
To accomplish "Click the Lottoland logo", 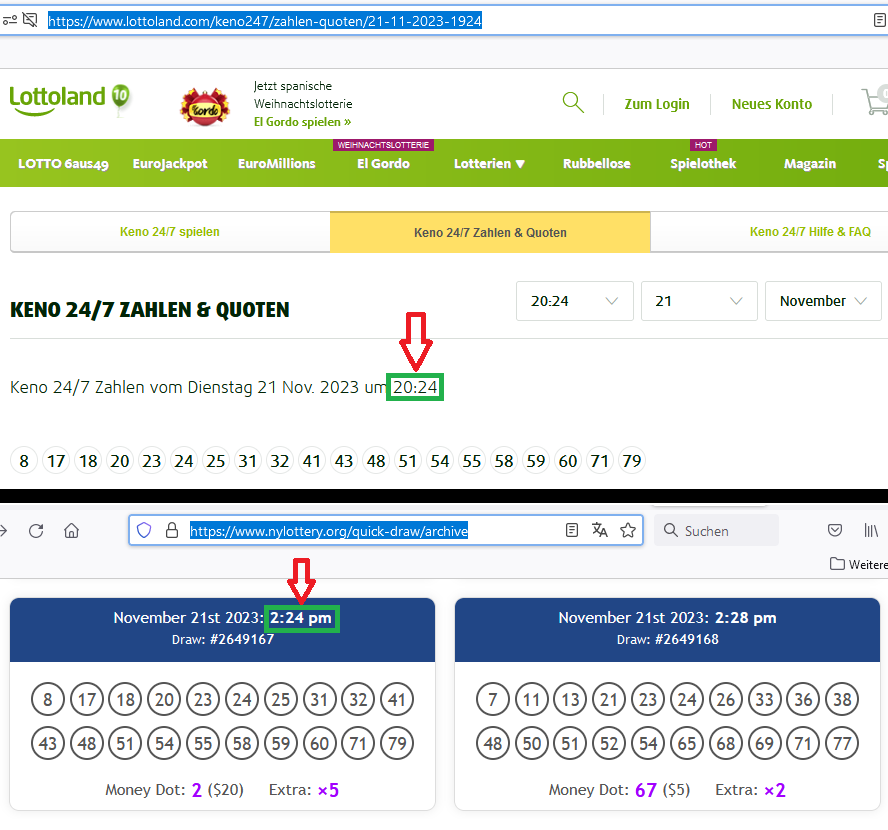I will click(70, 100).
